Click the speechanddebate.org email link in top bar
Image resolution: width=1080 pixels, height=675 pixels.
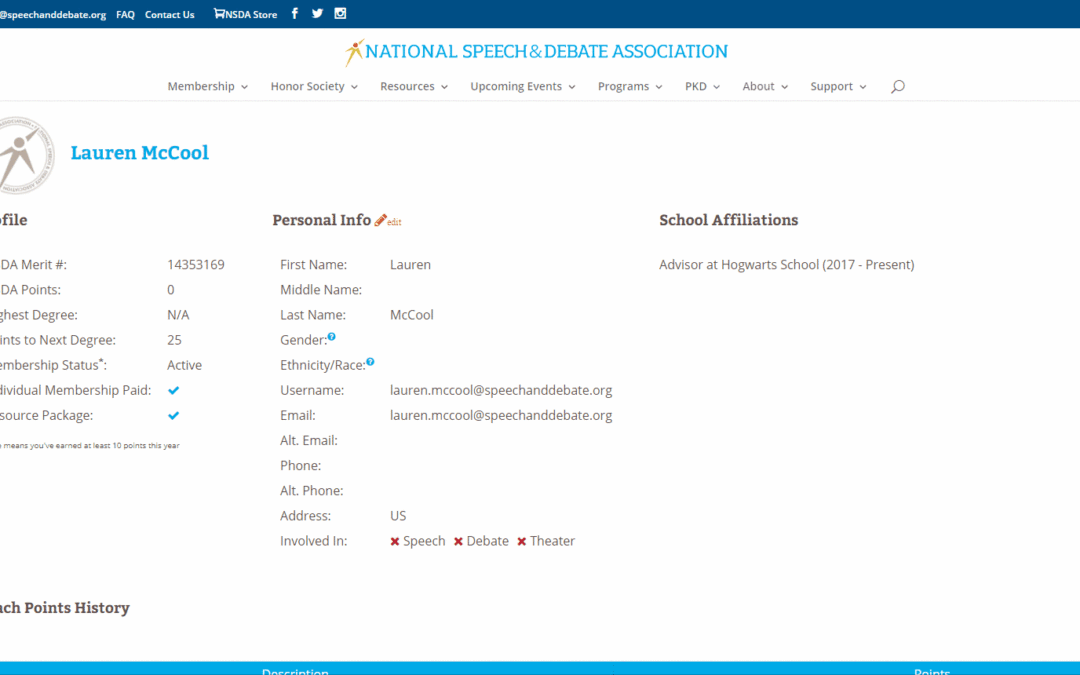tap(53, 14)
